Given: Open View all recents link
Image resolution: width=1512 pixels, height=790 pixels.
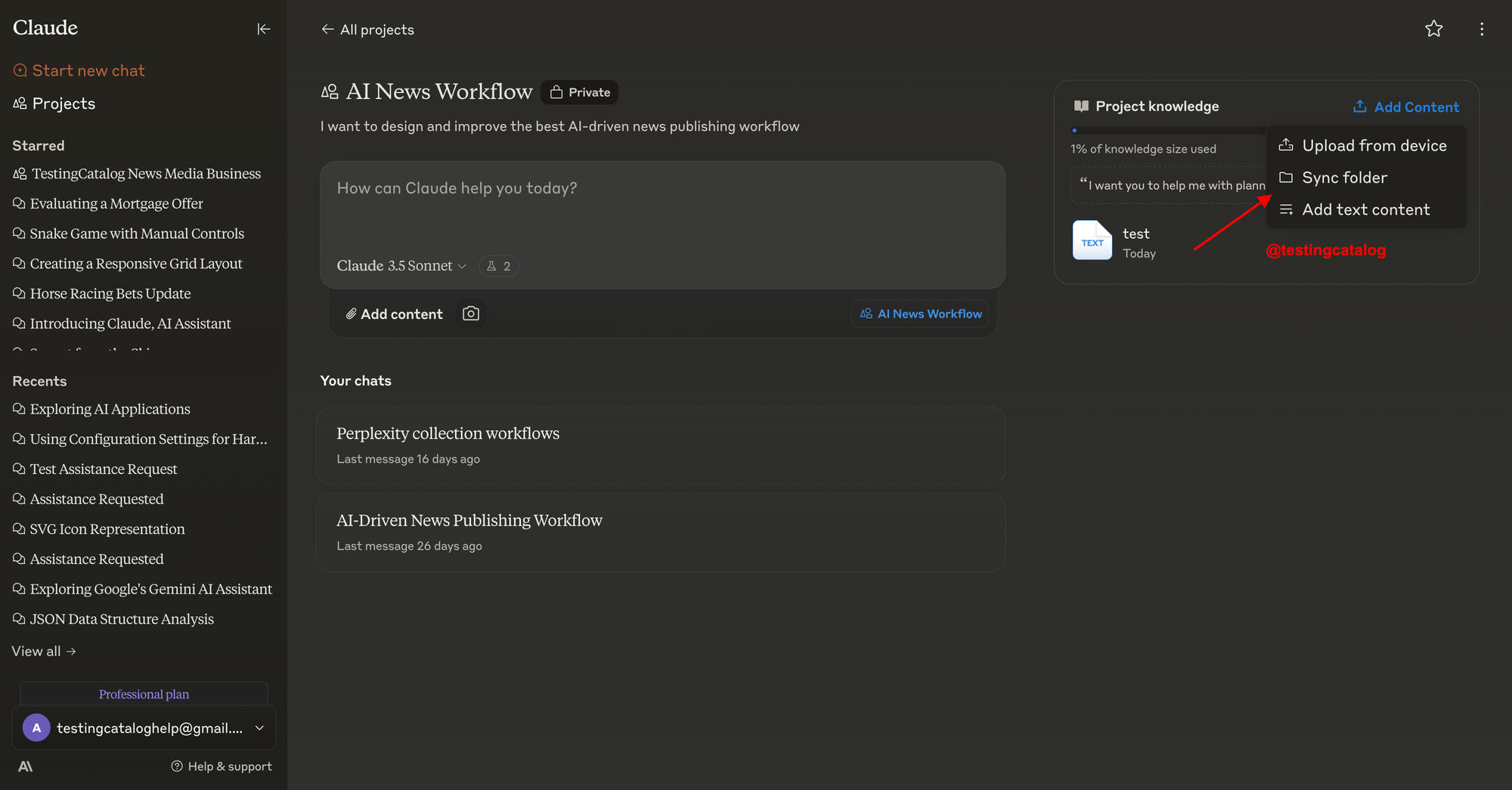Looking at the screenshot, I should pyautogui.click(x=44, y=651).
